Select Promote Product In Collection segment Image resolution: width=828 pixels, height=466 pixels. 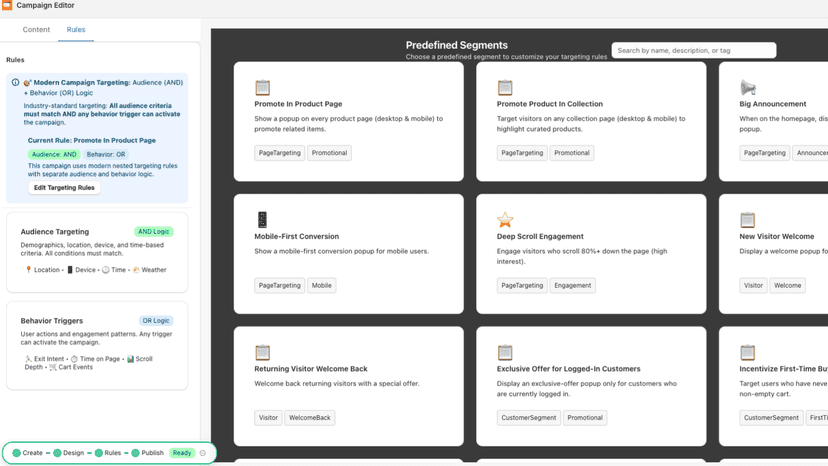591,122
